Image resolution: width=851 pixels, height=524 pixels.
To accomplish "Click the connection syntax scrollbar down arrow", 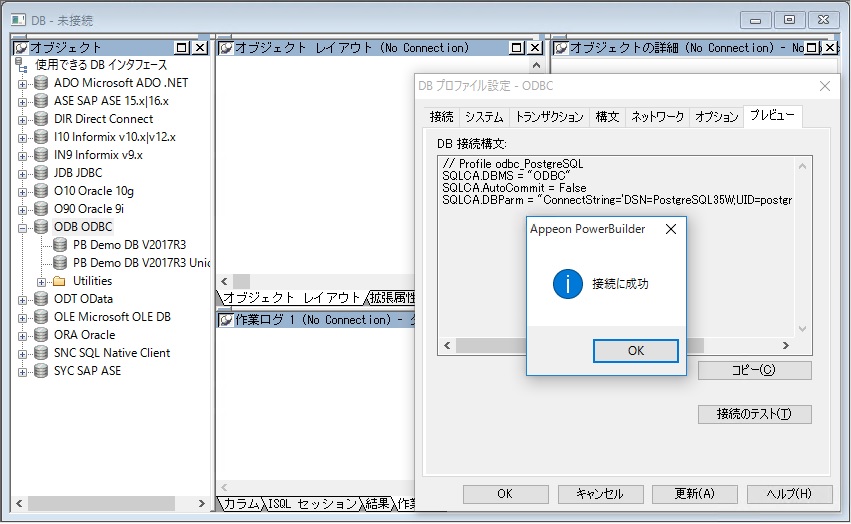I will tap(802, 329).
